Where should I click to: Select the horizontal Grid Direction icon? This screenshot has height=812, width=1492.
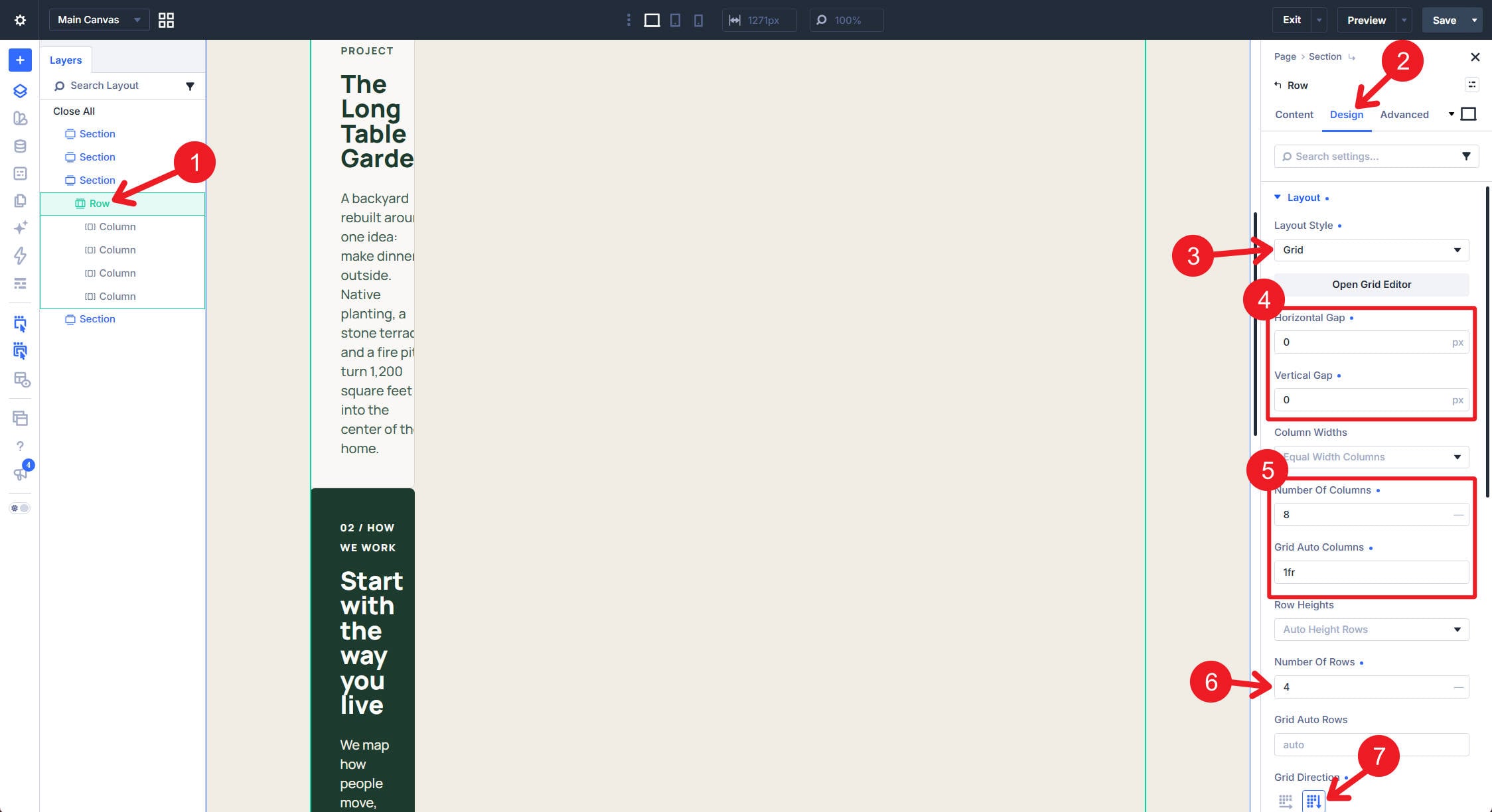(1286, 801)
